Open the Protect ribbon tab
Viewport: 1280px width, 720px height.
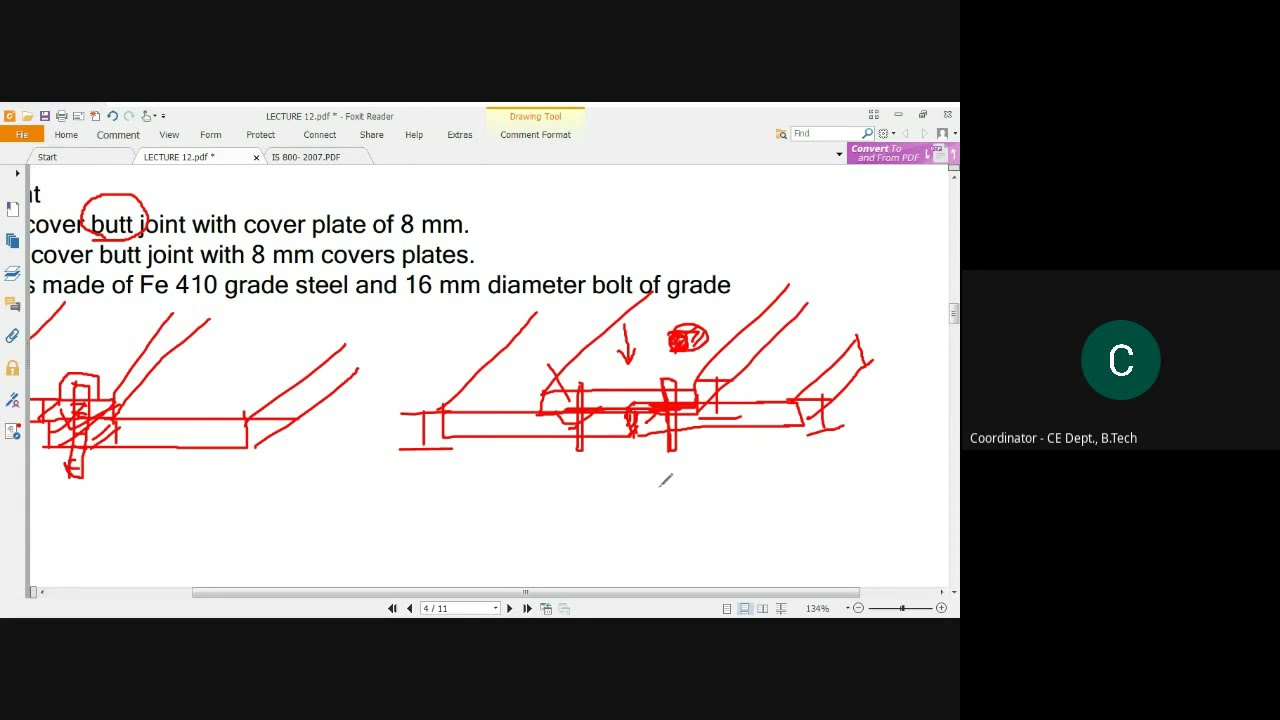pos(261,135)
